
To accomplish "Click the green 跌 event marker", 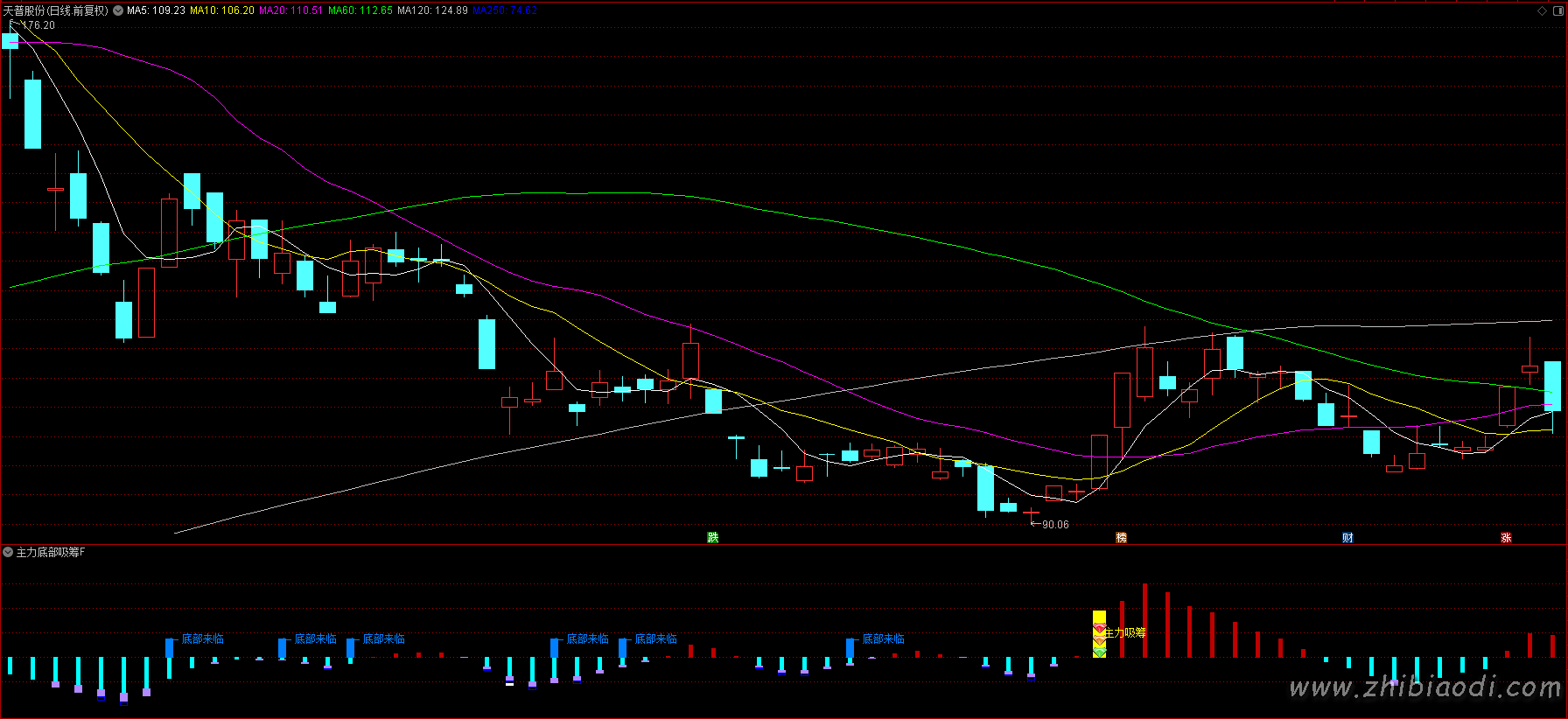I will point(713,537).
